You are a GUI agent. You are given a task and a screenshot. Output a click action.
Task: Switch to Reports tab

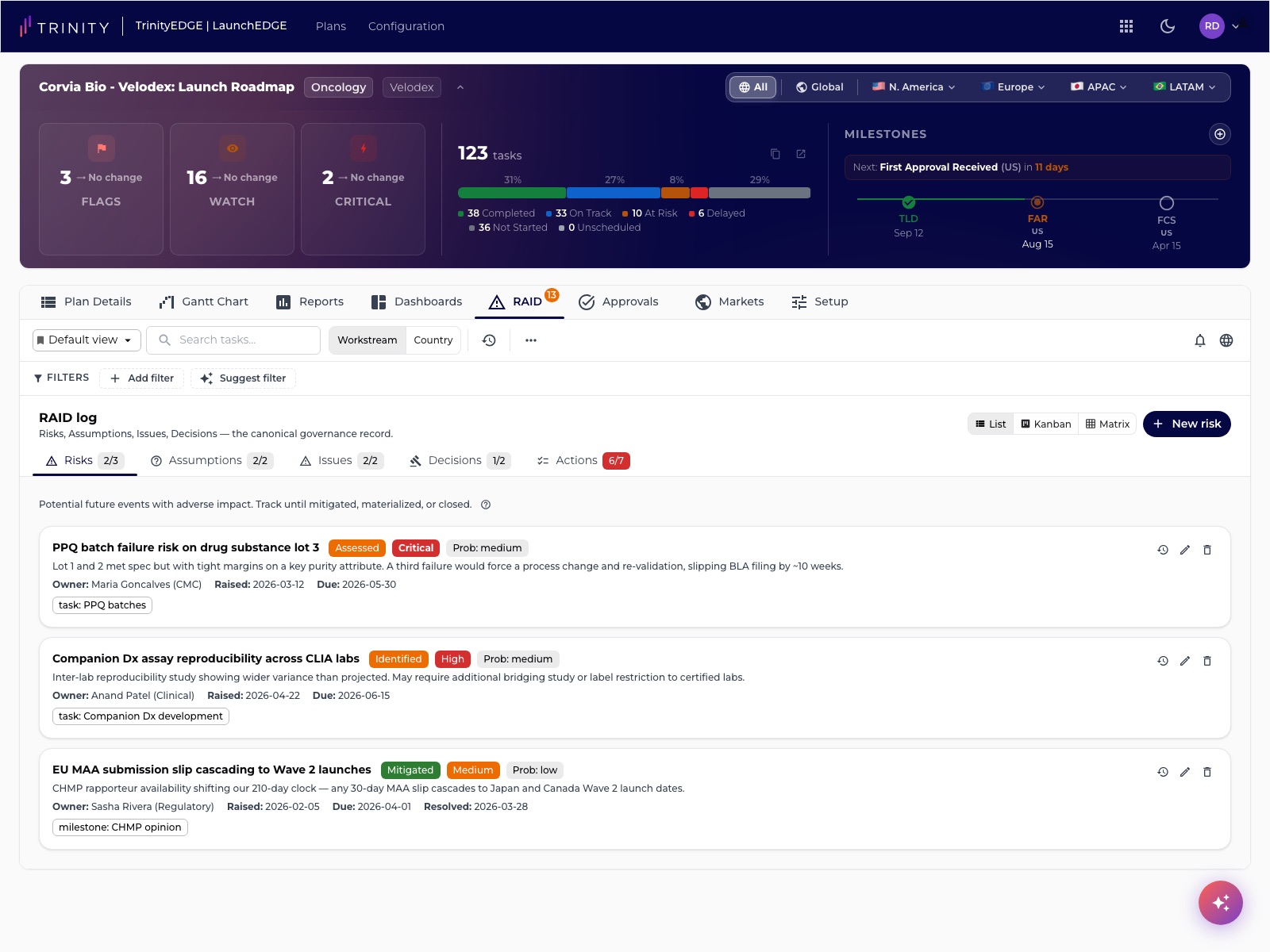pyautogui.click(x=310, y=301)
